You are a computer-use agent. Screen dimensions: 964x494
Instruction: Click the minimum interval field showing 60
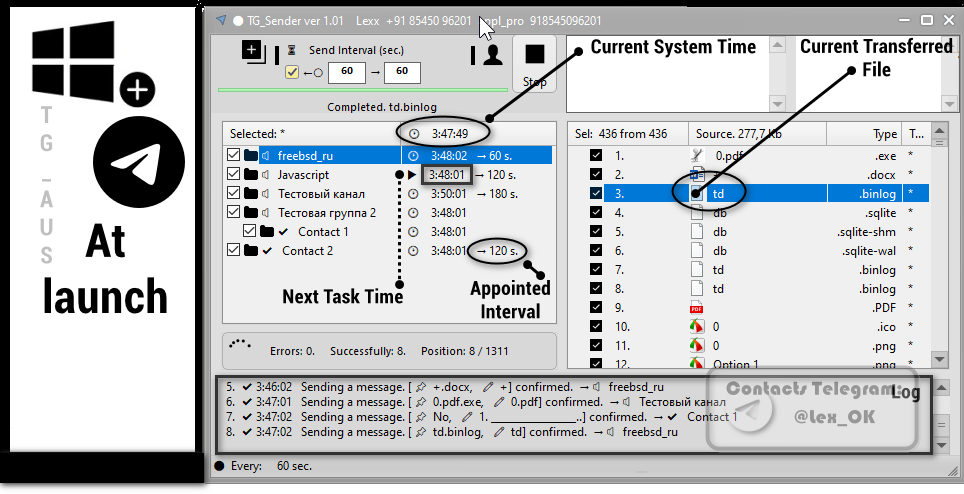pyautogui.click(x=347, y=72)
